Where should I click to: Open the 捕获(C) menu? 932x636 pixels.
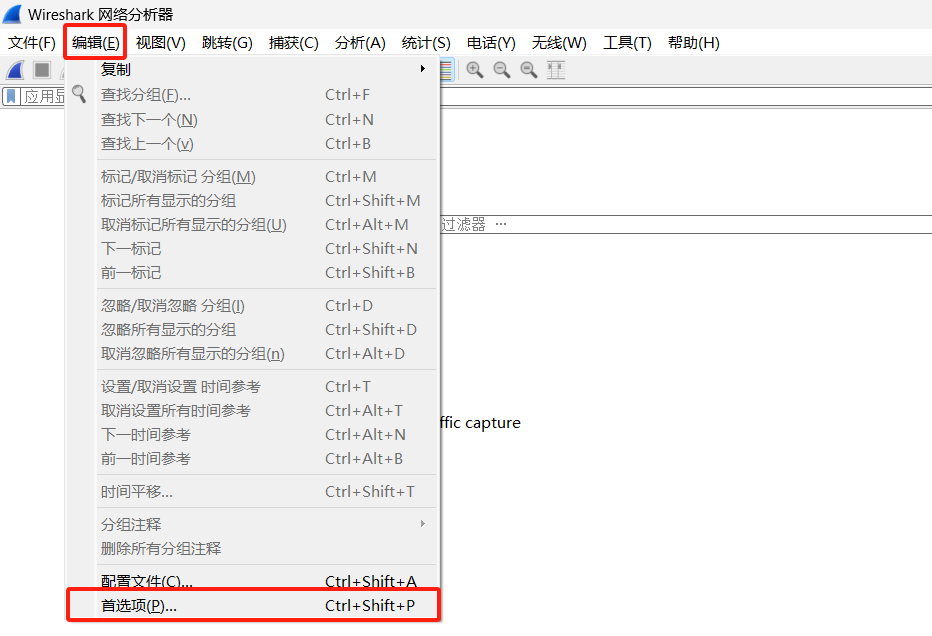click(293, 43)
